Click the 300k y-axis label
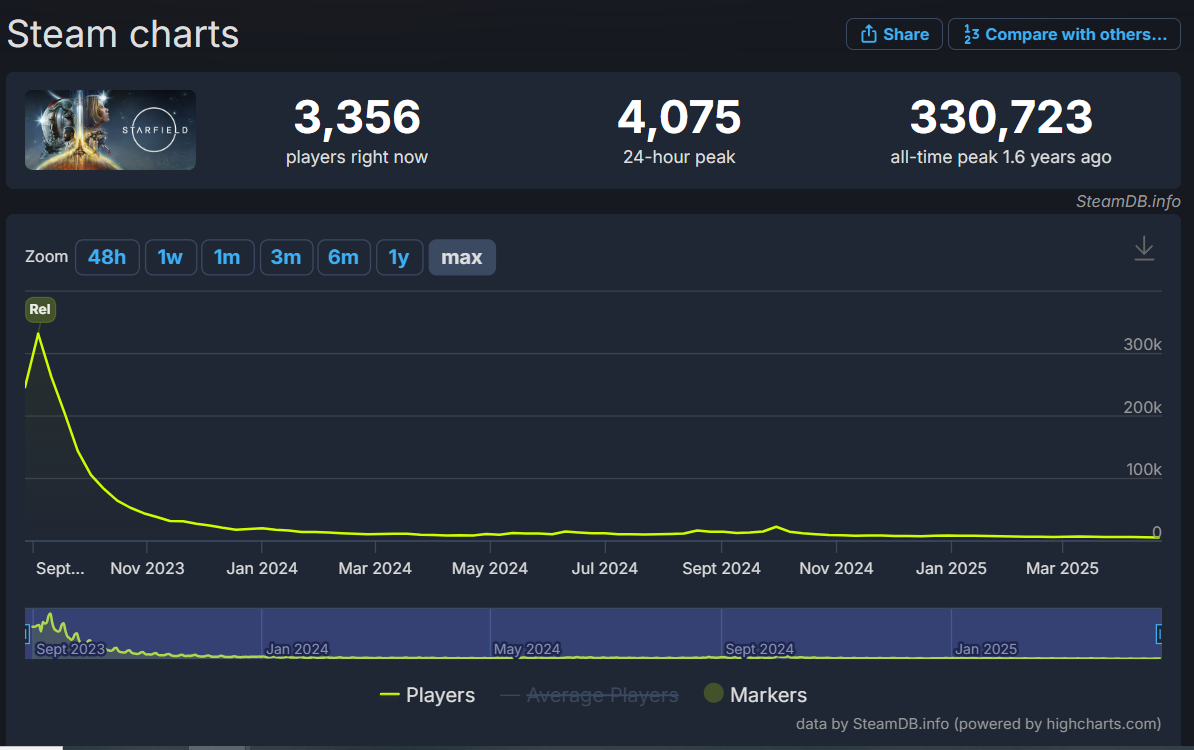This screenshot has width=1194, height=750. point(1142,344)
